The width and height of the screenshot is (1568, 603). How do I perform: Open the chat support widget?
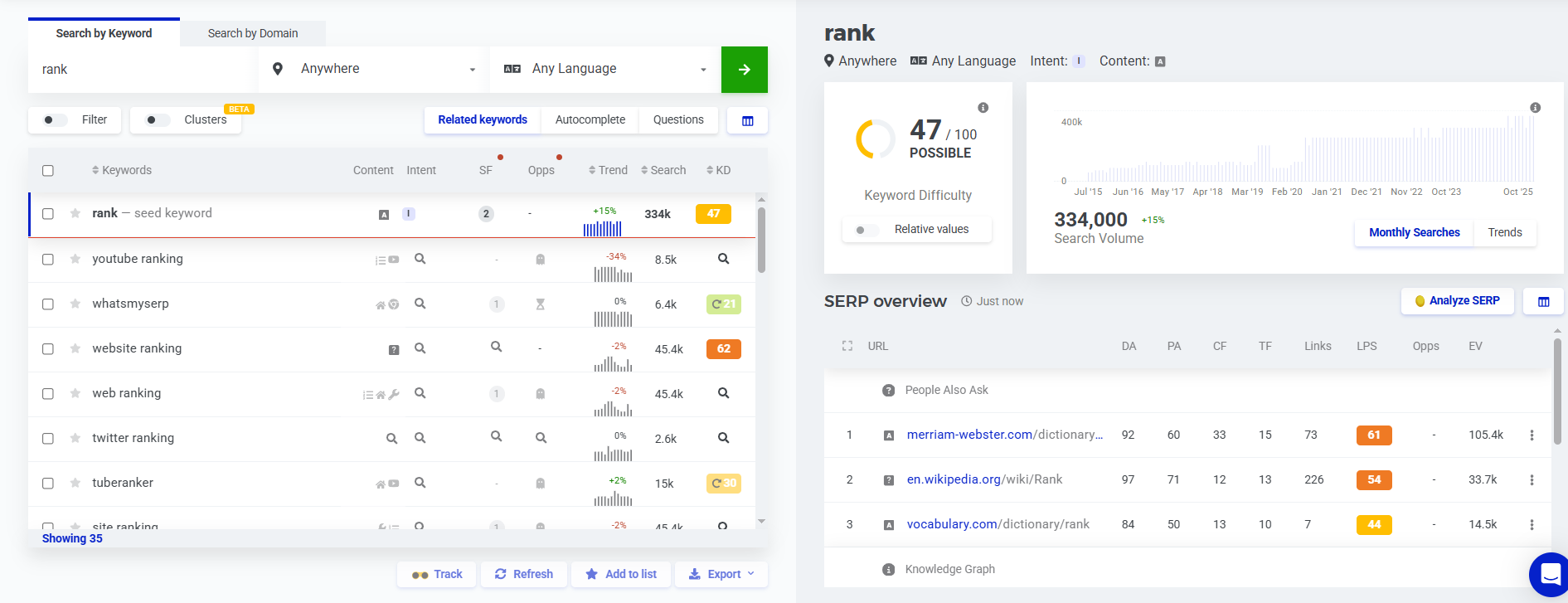coord(1548,574)
